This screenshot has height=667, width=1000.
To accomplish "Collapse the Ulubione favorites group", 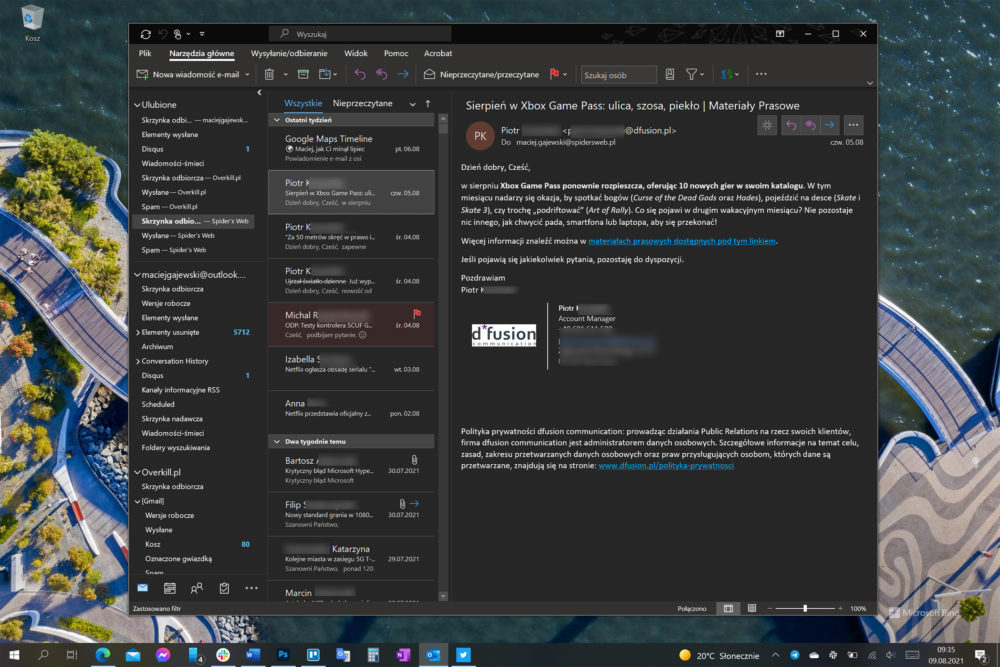I will [137, 105].
